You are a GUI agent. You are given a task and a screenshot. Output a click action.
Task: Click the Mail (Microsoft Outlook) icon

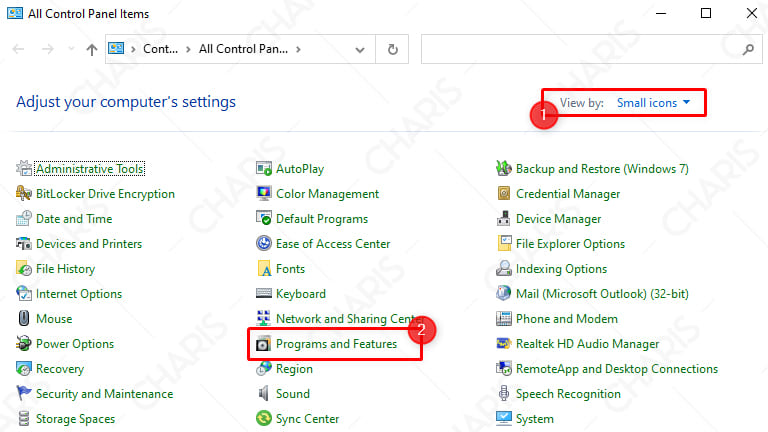pos(504,293)
